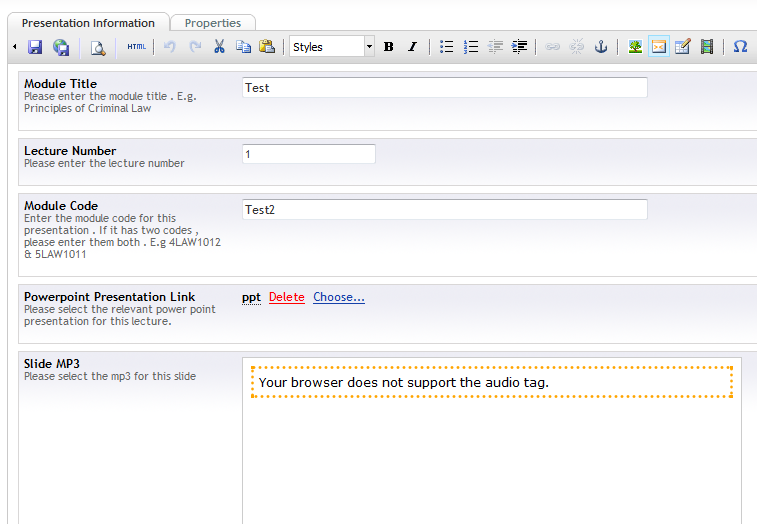
Task: Click 'Powerpoint Presentation Link' label
Action: tap(110, 297)
